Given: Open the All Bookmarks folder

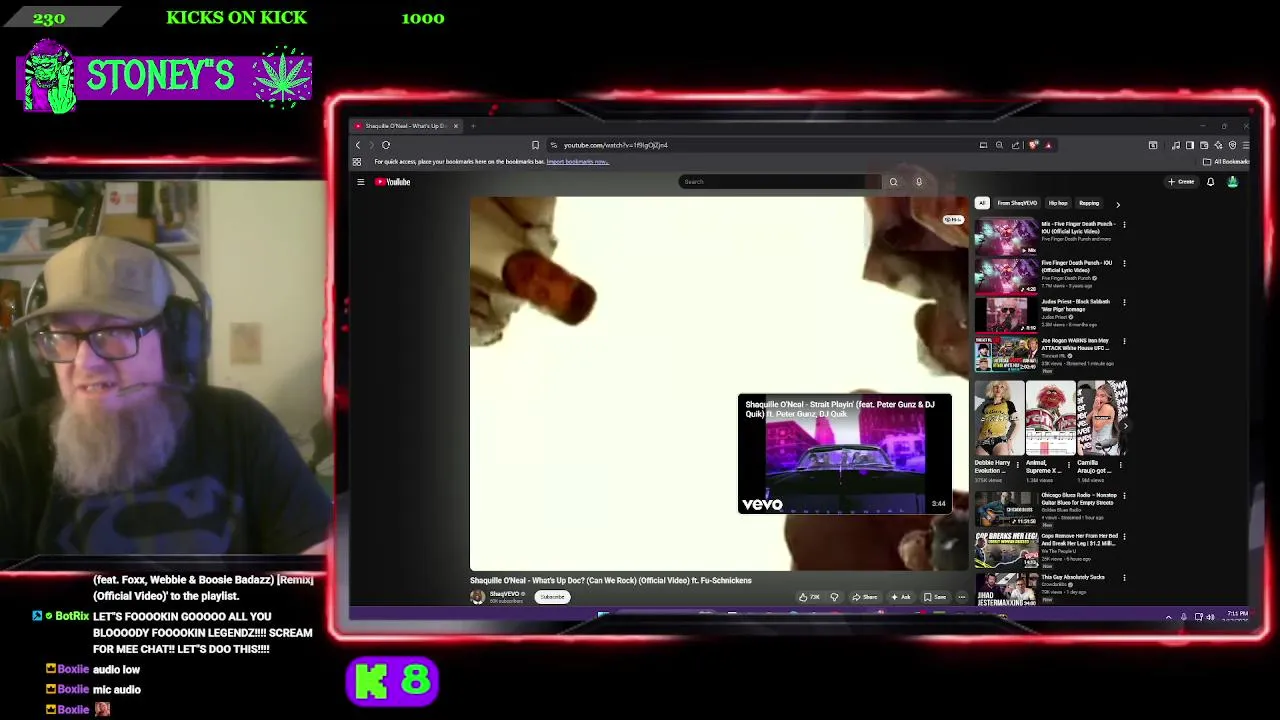Looking at the screenshot, I should pyautogui.click(x=1227, y=162).
